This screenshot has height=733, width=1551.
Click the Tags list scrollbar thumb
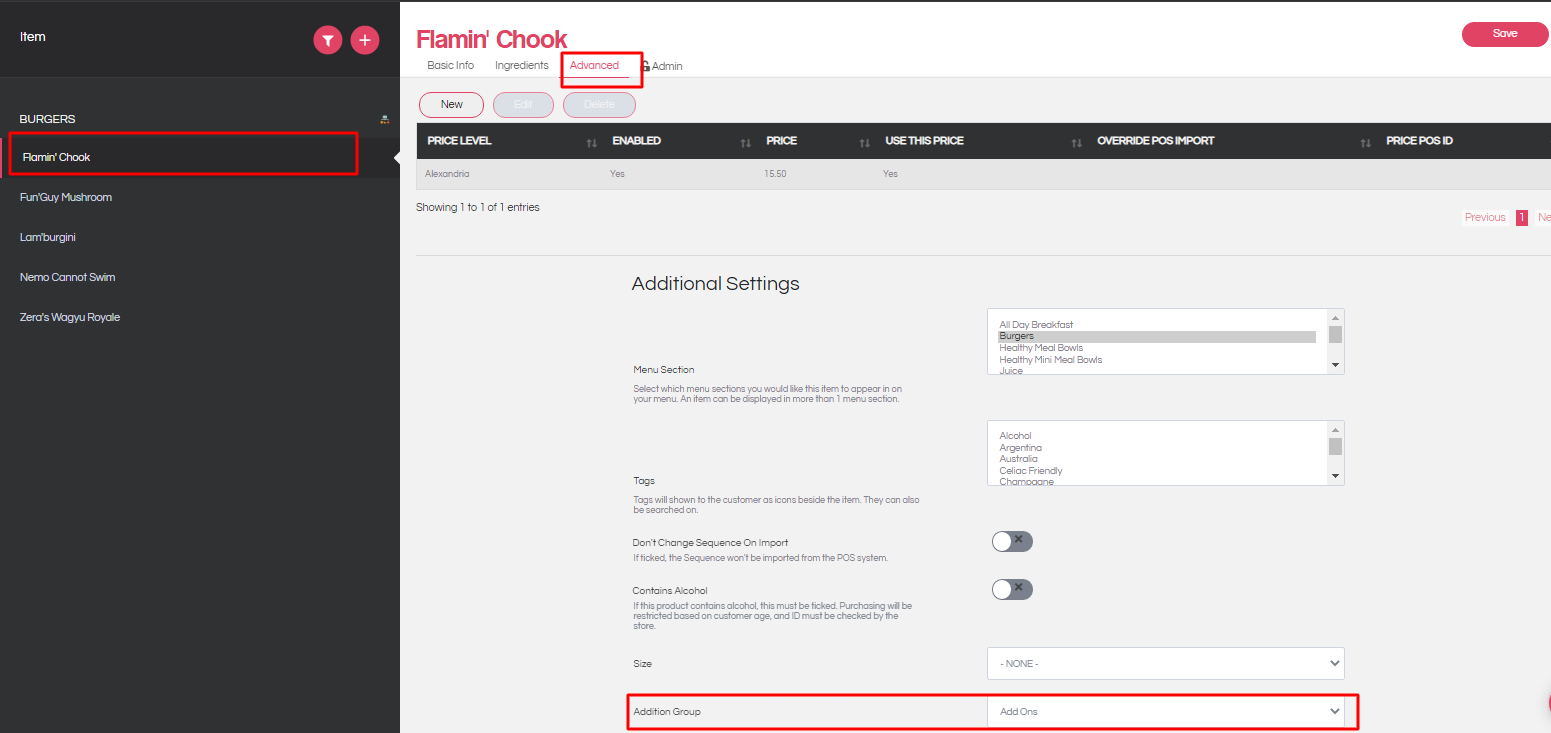point(1335,446)
